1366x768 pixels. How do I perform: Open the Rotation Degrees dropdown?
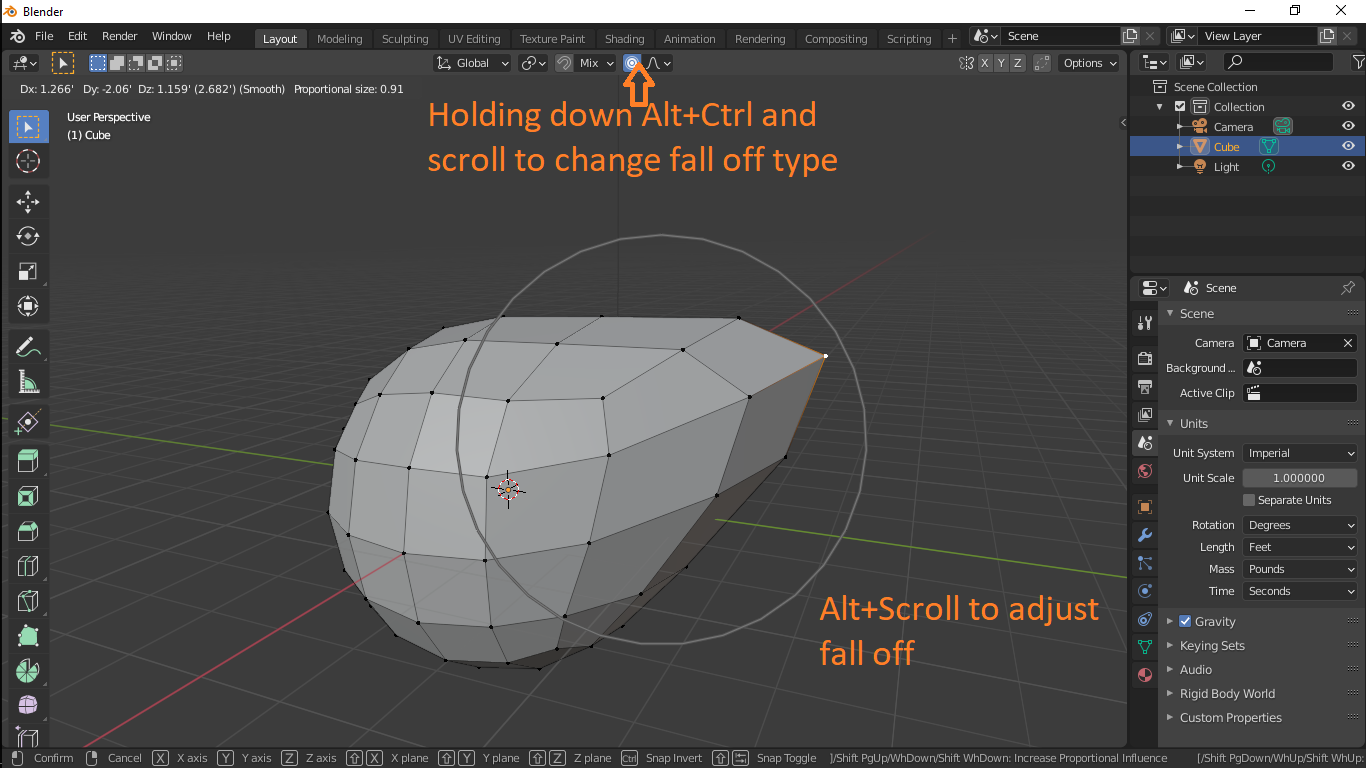click(x=1300, y=525)
